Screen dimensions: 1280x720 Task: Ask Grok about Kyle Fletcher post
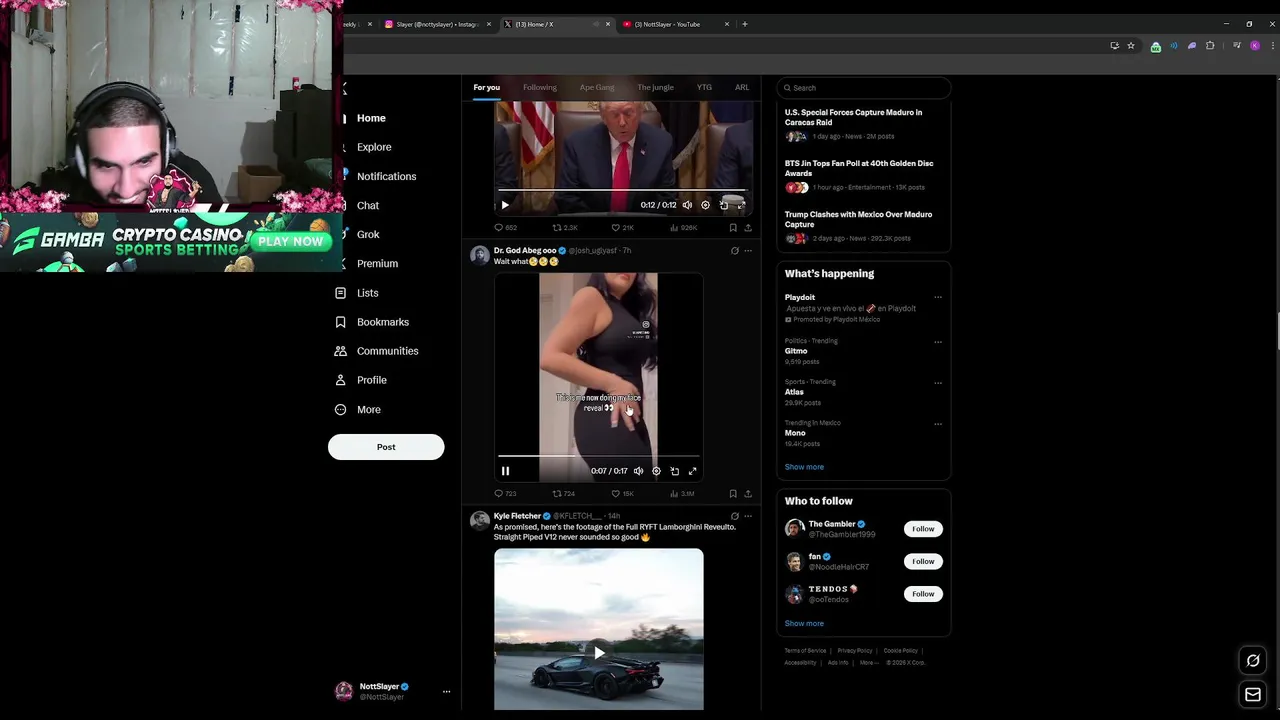pos(734,516)
